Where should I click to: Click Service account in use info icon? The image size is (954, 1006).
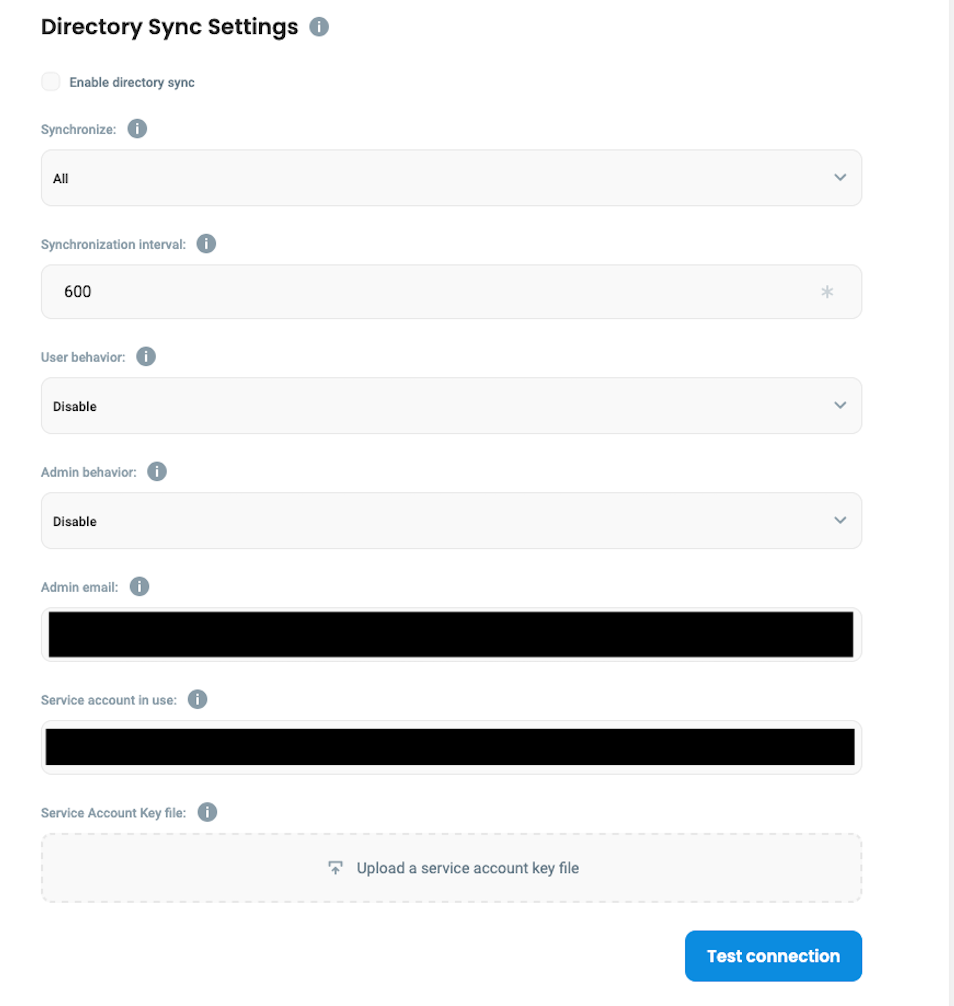pos(198,700)
